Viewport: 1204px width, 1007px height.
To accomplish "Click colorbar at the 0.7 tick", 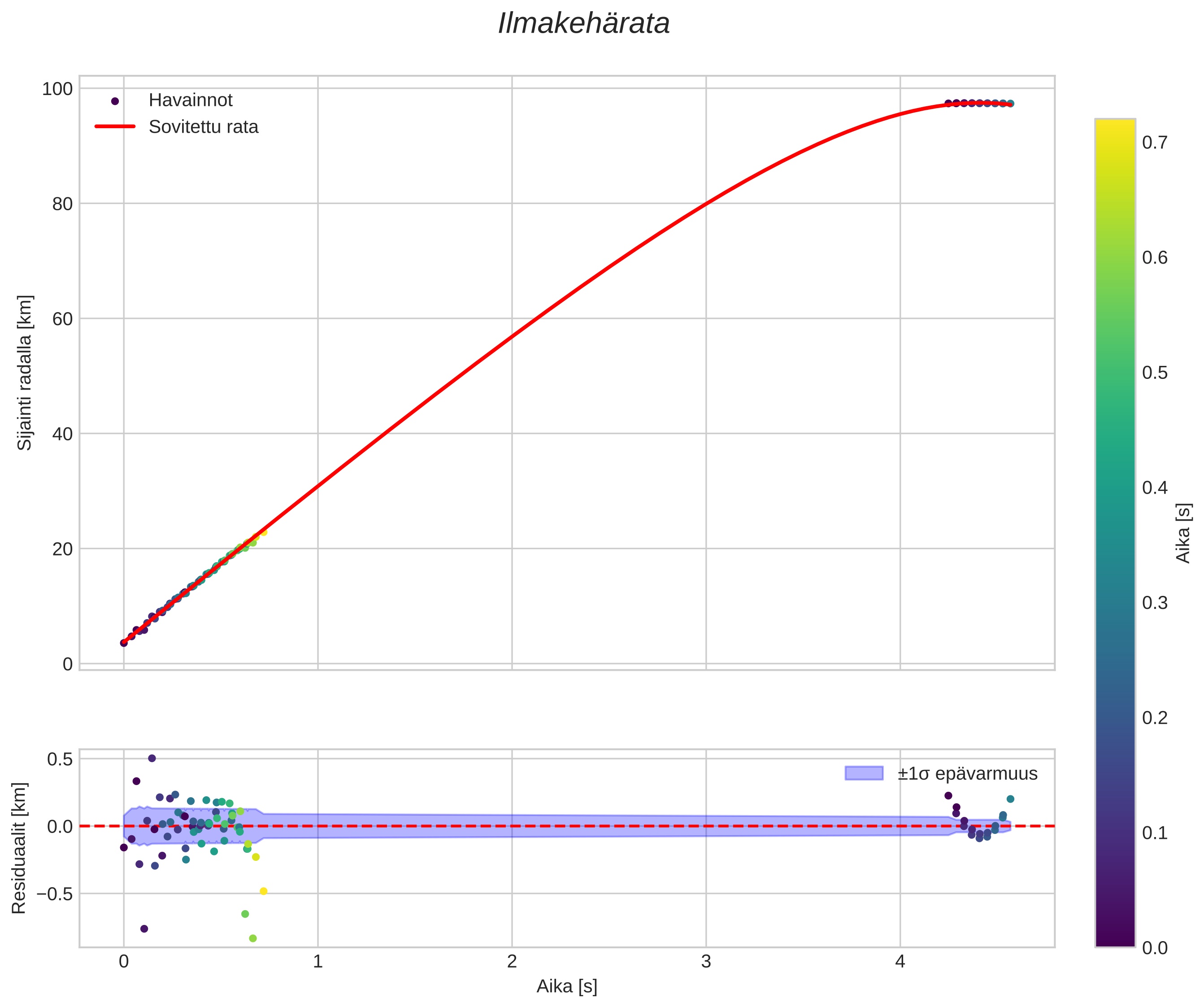I will click(1115, 142).
